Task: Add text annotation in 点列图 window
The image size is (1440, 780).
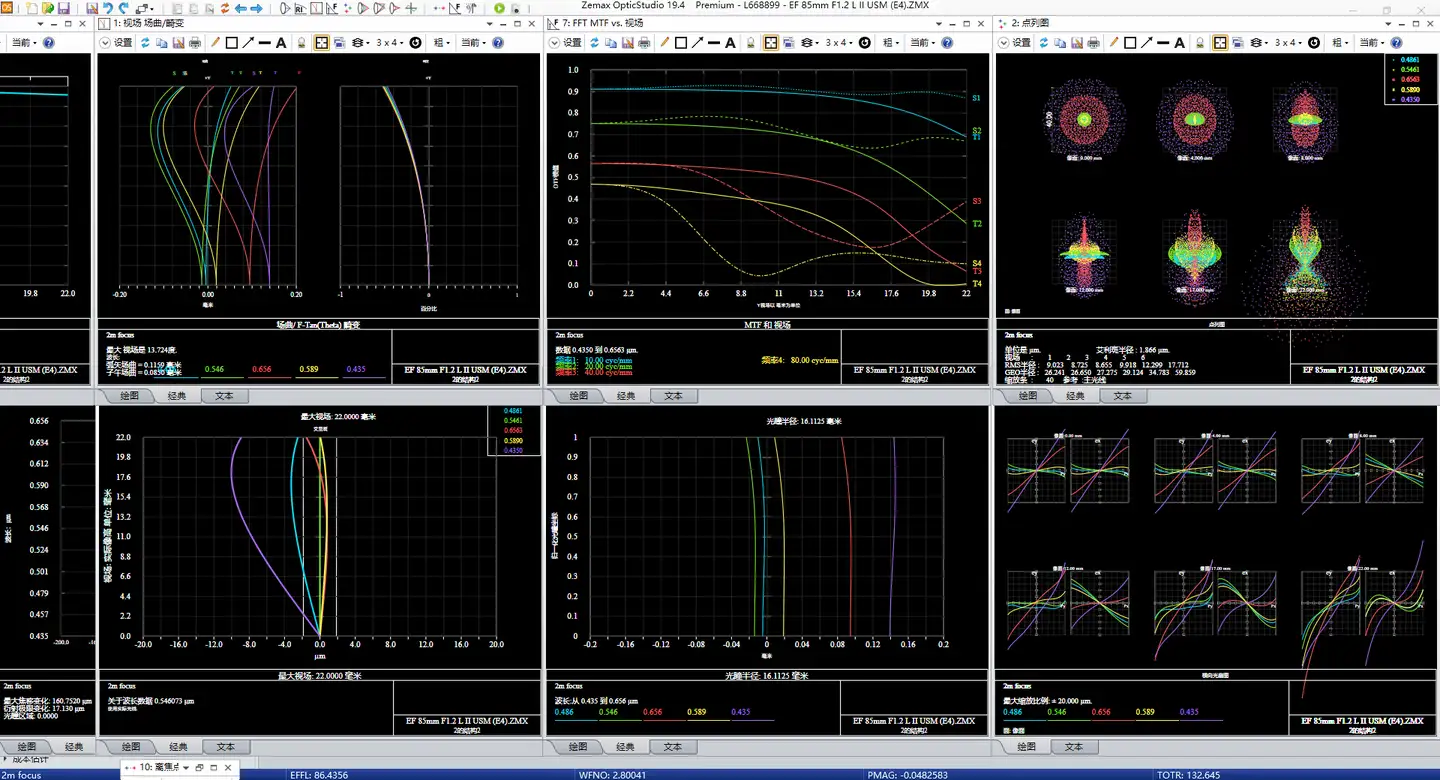Action: point(1180,43)
